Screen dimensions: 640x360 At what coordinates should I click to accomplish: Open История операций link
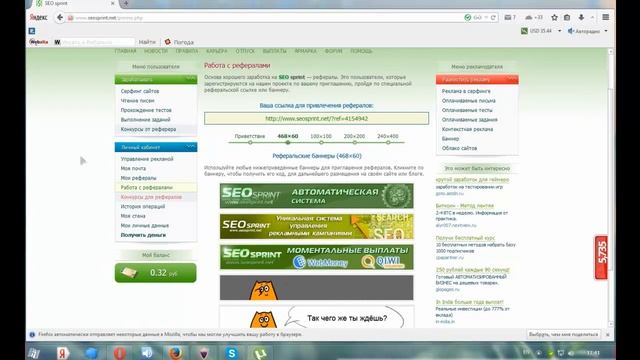(143, 207)
